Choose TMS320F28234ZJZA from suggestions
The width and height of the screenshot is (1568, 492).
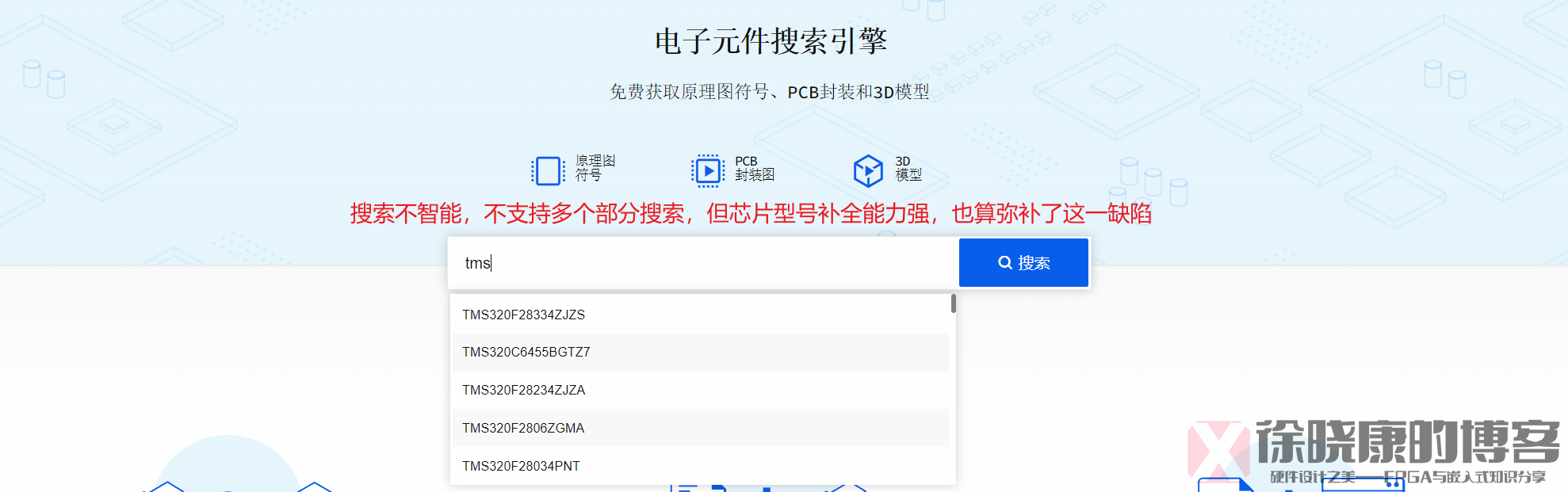701,390
